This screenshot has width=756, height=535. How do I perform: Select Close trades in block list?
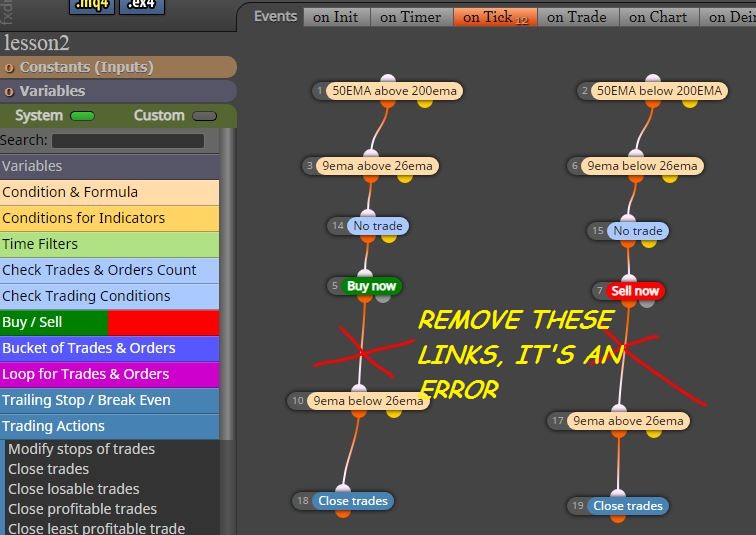point(49,469)
